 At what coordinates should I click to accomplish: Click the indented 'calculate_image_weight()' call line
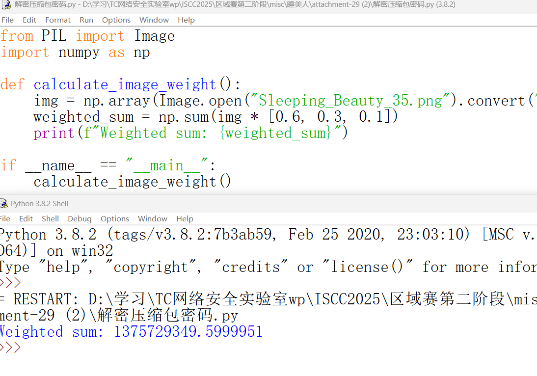tap(132, 181)
